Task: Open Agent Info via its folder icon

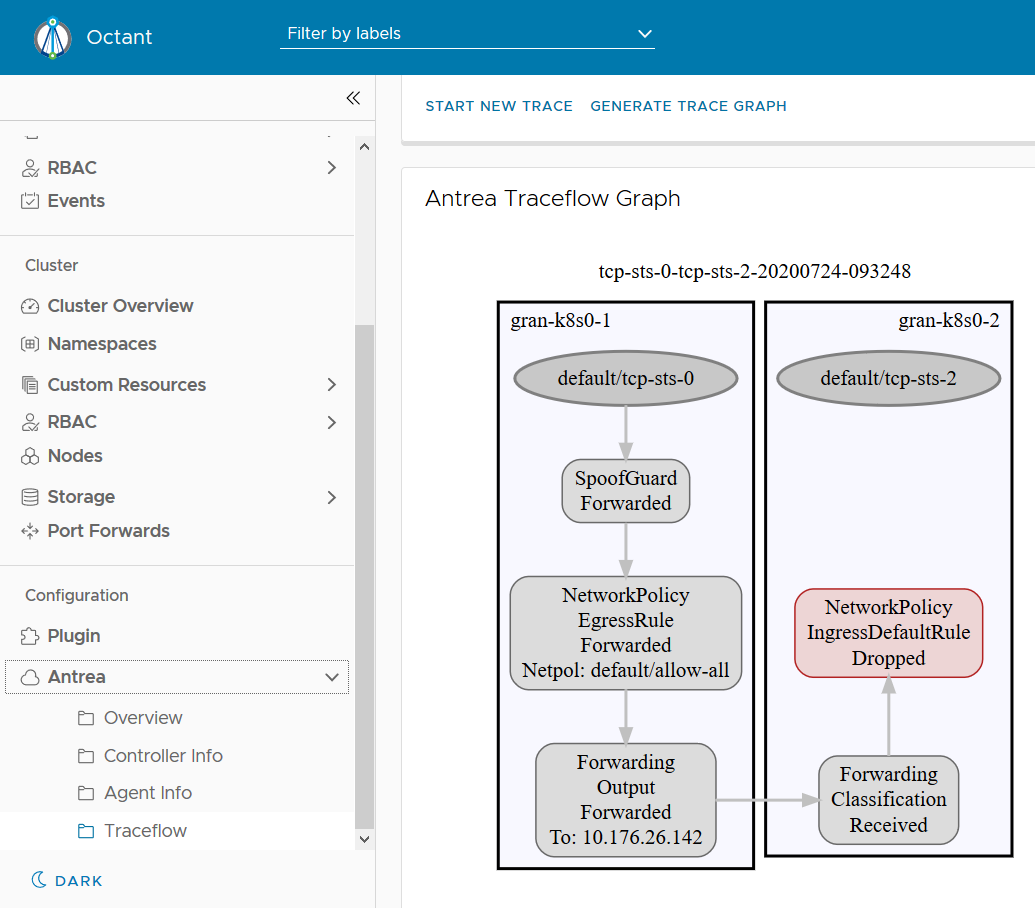Action: tap(84, 792)
